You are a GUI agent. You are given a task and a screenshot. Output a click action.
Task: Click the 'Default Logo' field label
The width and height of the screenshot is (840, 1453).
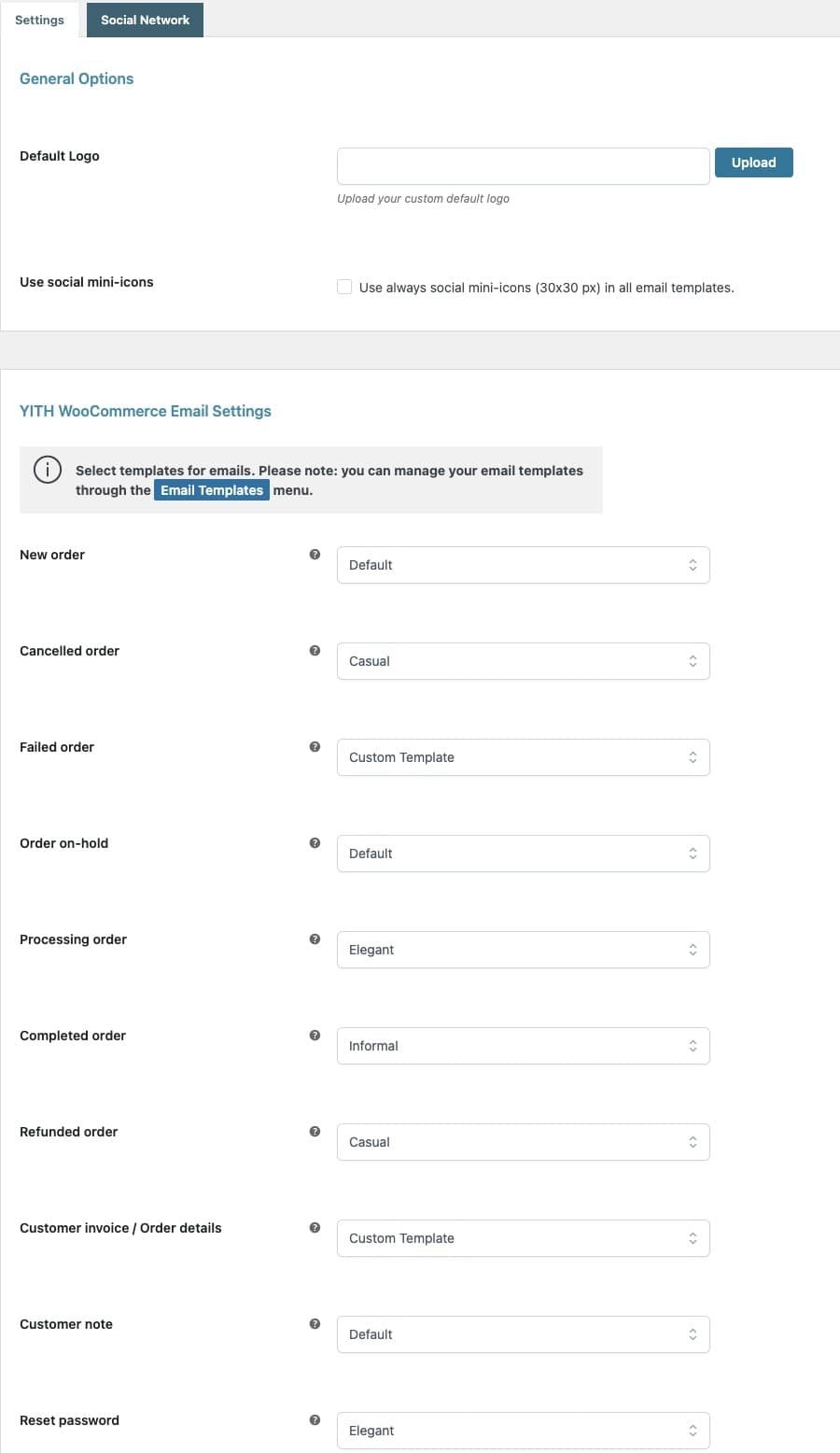(x=60, y=156)
